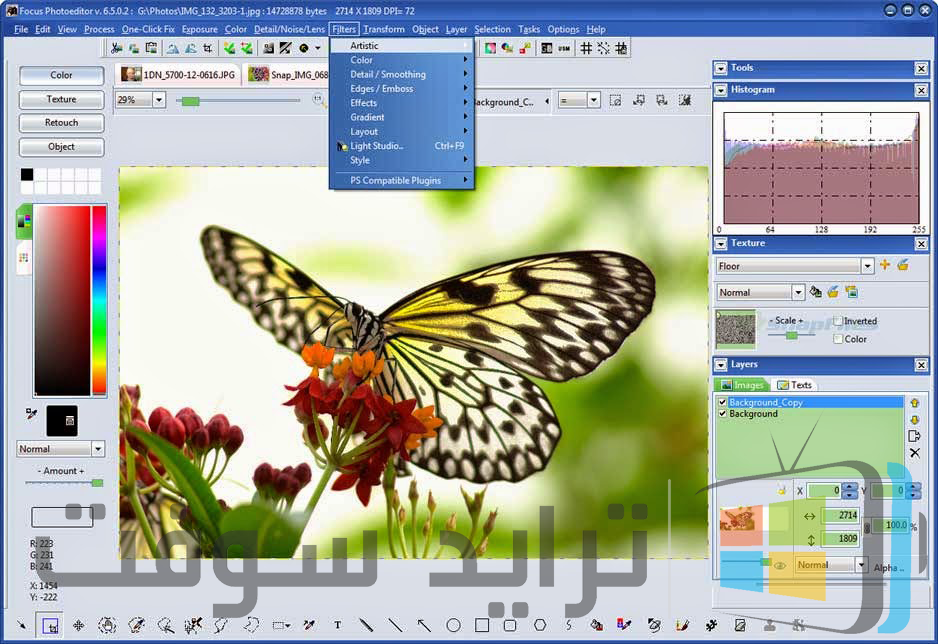Screen dimensions: 938x644
Task: Select the Move (four-arrow) tool
Action: (78, 625)
